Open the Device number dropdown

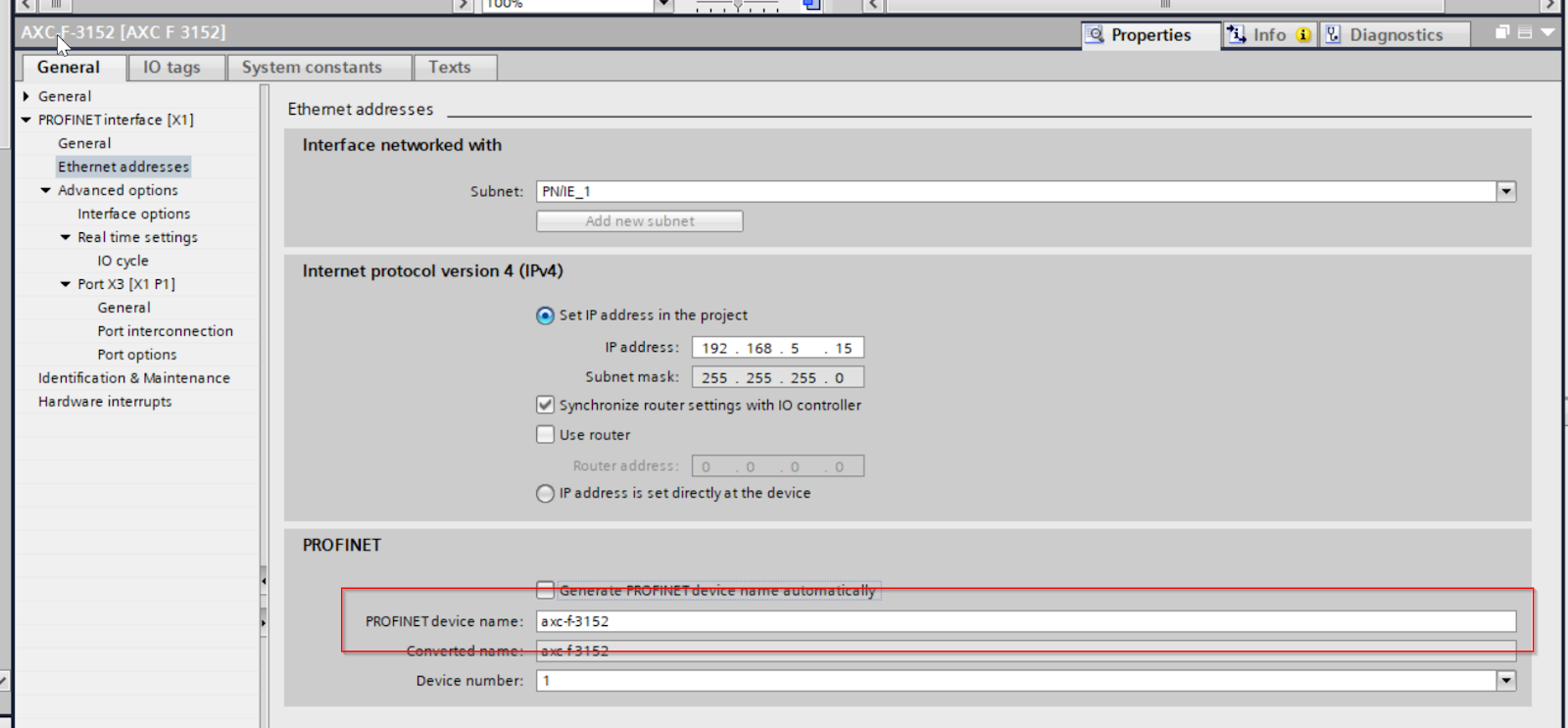pos(1506,680)
